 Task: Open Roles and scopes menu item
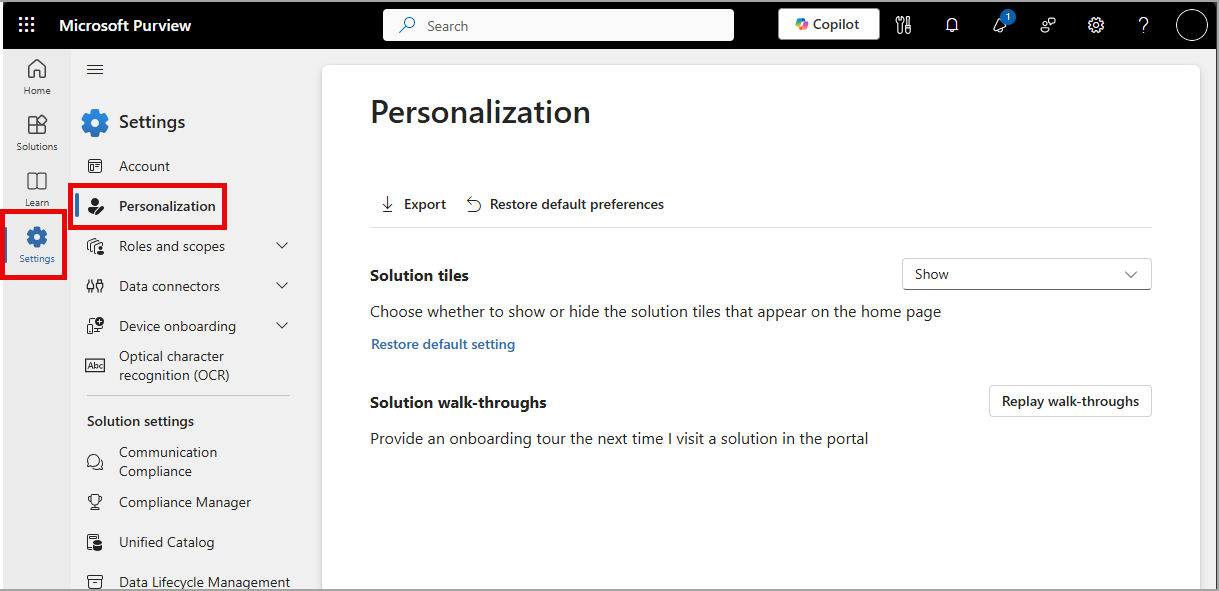[x=172, y=246]
